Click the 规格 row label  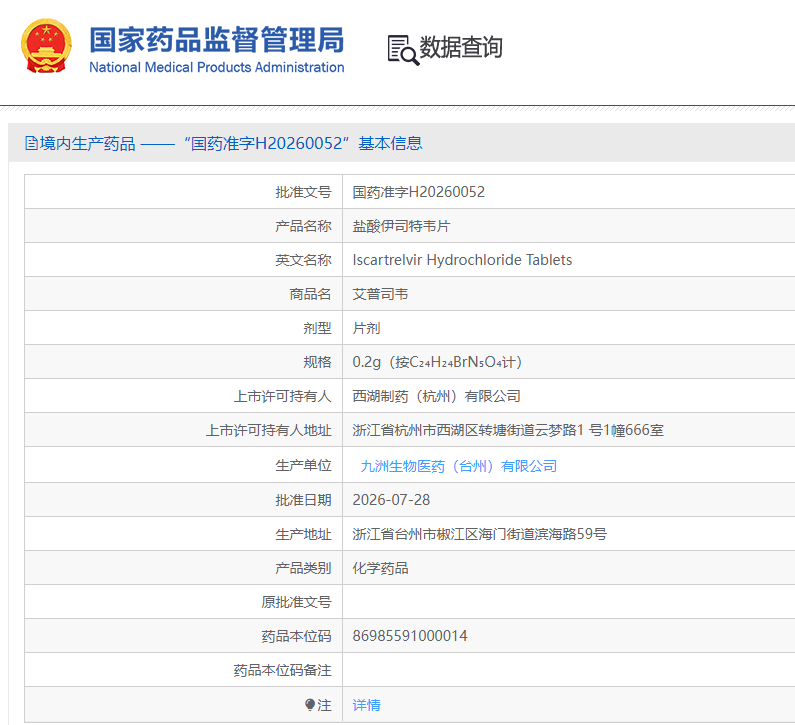point(317,362)
